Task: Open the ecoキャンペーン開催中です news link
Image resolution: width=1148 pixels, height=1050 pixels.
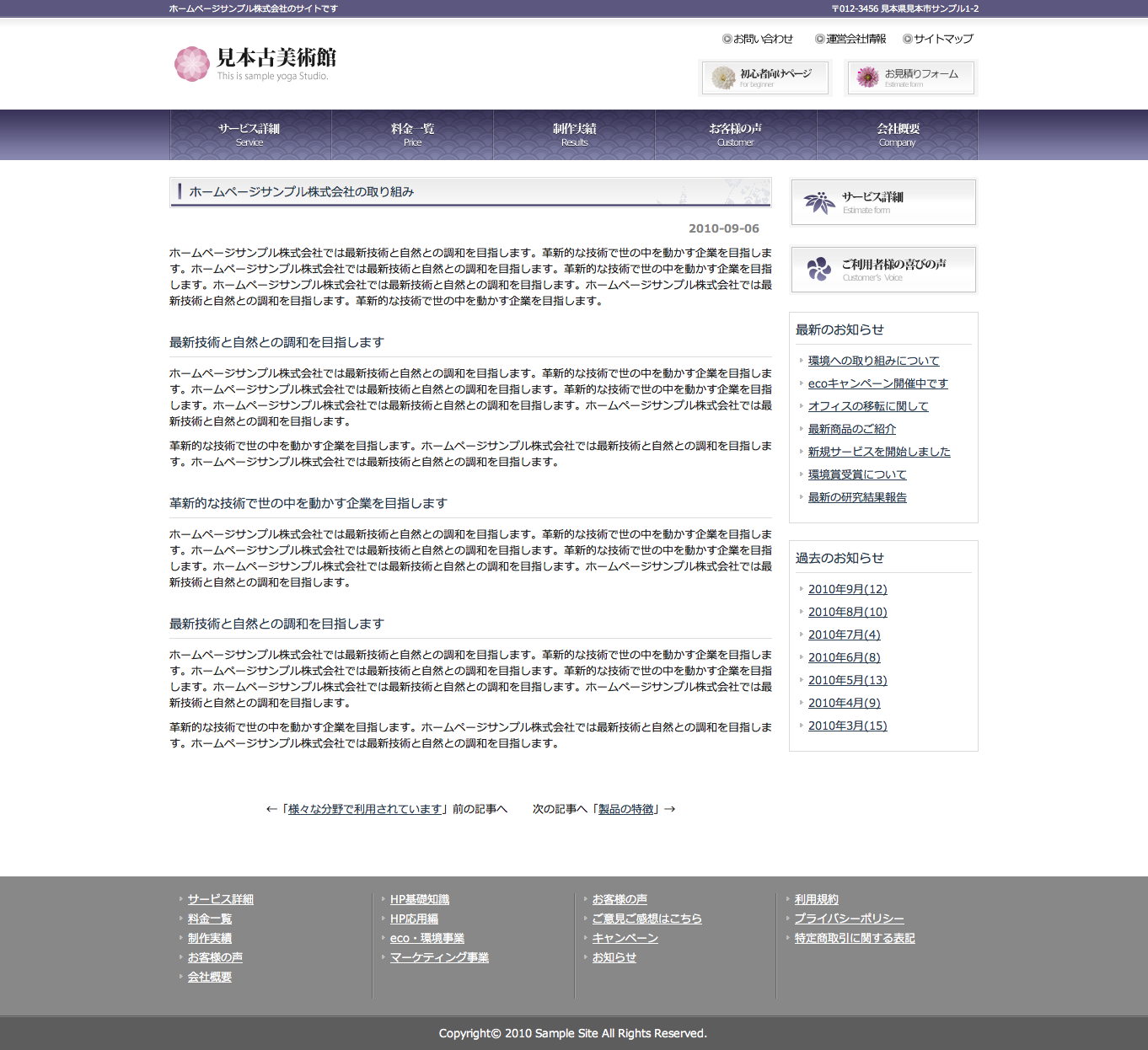Action: click(x=877, y=383)
